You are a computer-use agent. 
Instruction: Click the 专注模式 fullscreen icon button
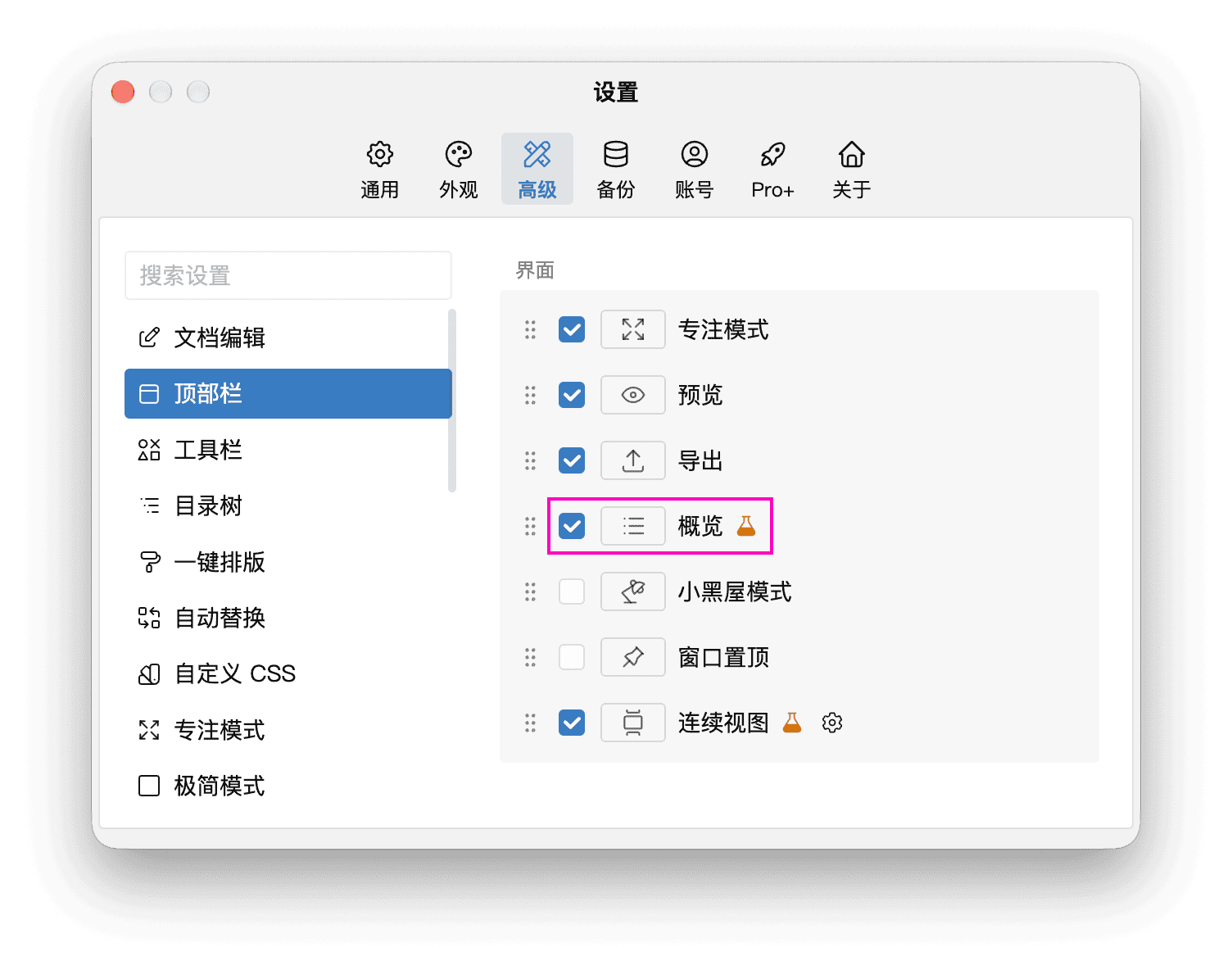(x=632, y=329)
